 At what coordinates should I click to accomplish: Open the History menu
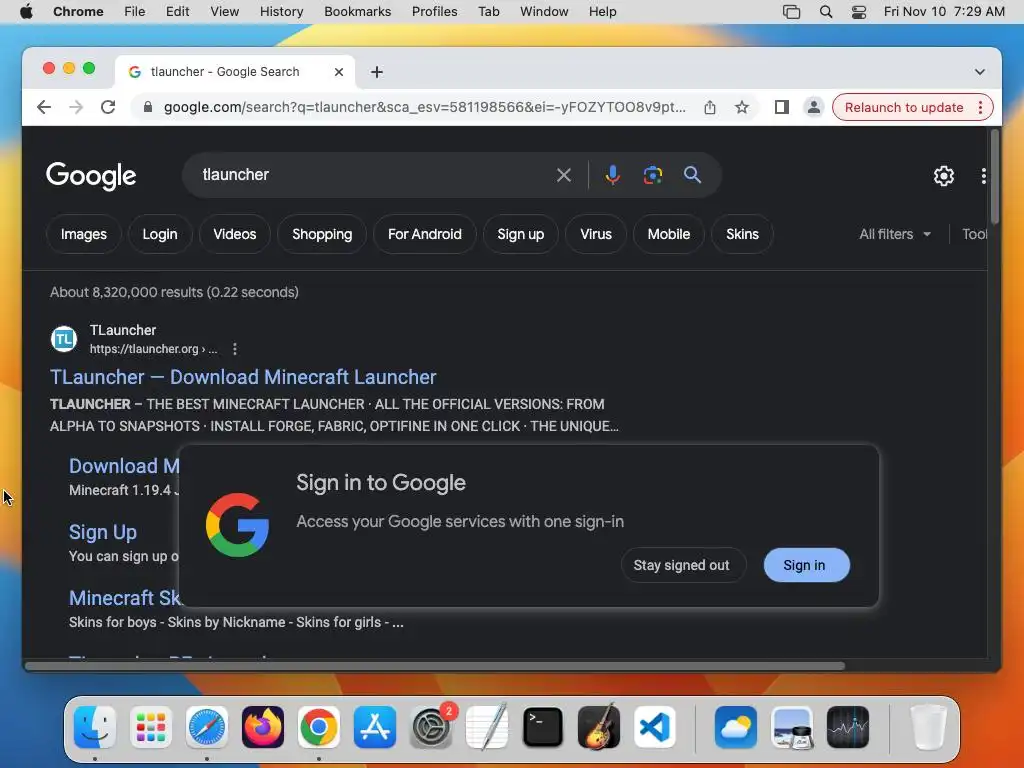click(281, 12)
